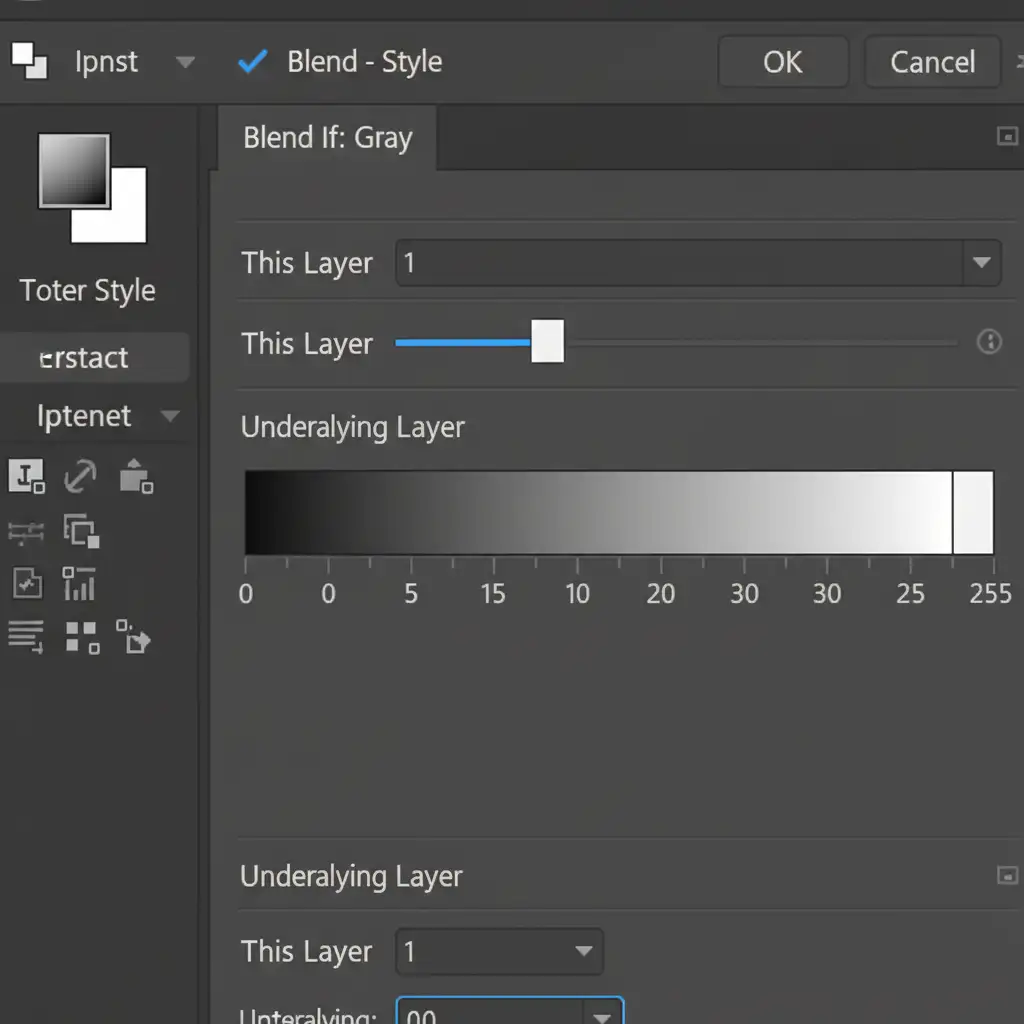The width and height of the screenshot is (1024, 1024).
Task: Click the This Layer slider handle
Action: click(x=547, y=342)
